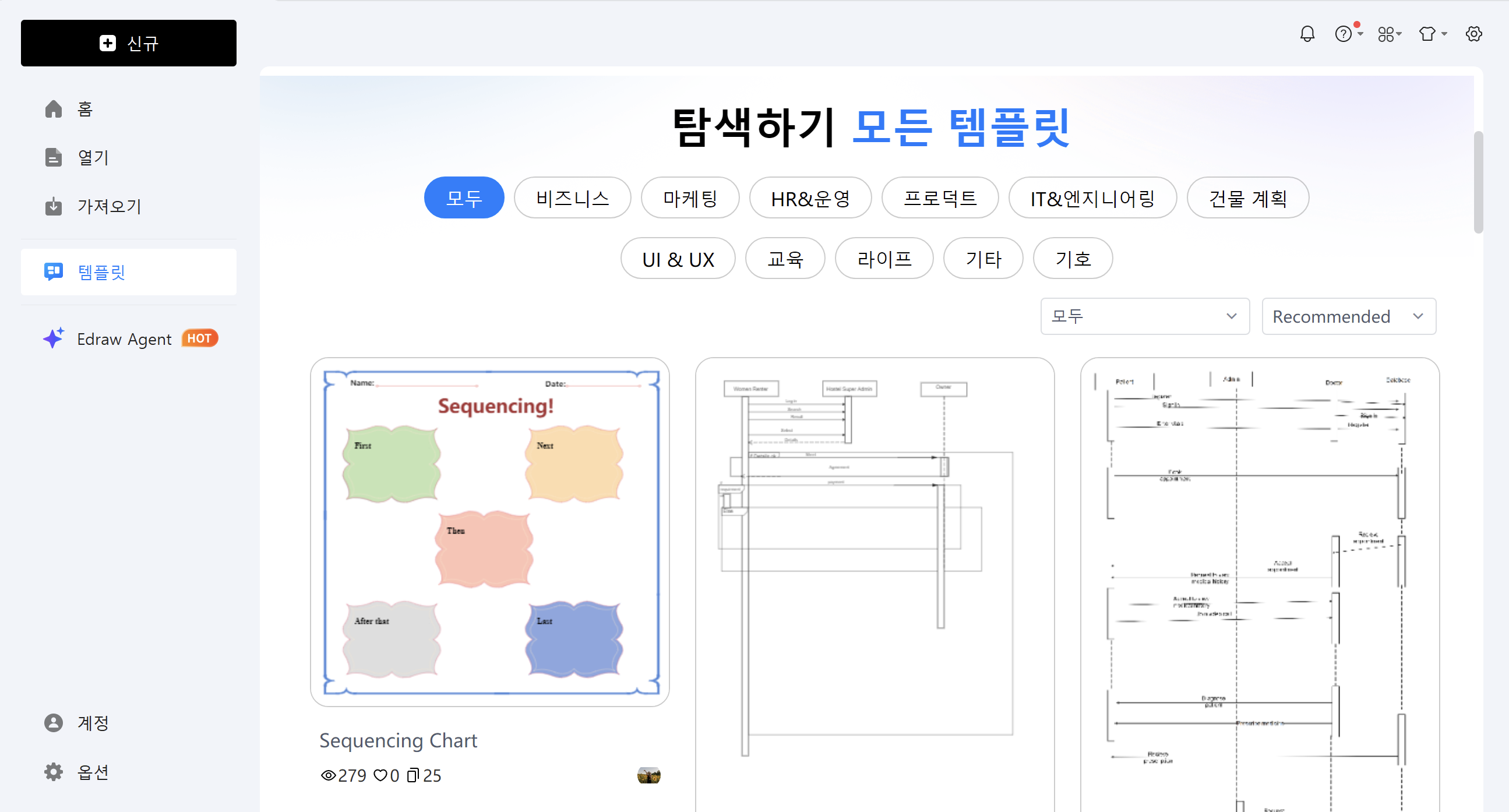Open the 모두 filter dropdown
The width and height of the screenshot is (1509, 812).
tap(1144, 316)
